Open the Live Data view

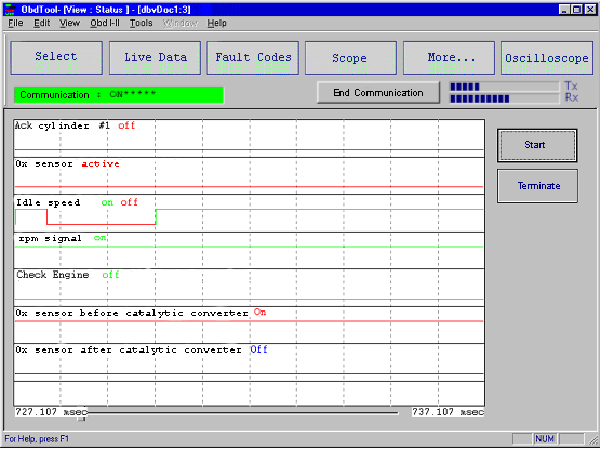[155, 58]
